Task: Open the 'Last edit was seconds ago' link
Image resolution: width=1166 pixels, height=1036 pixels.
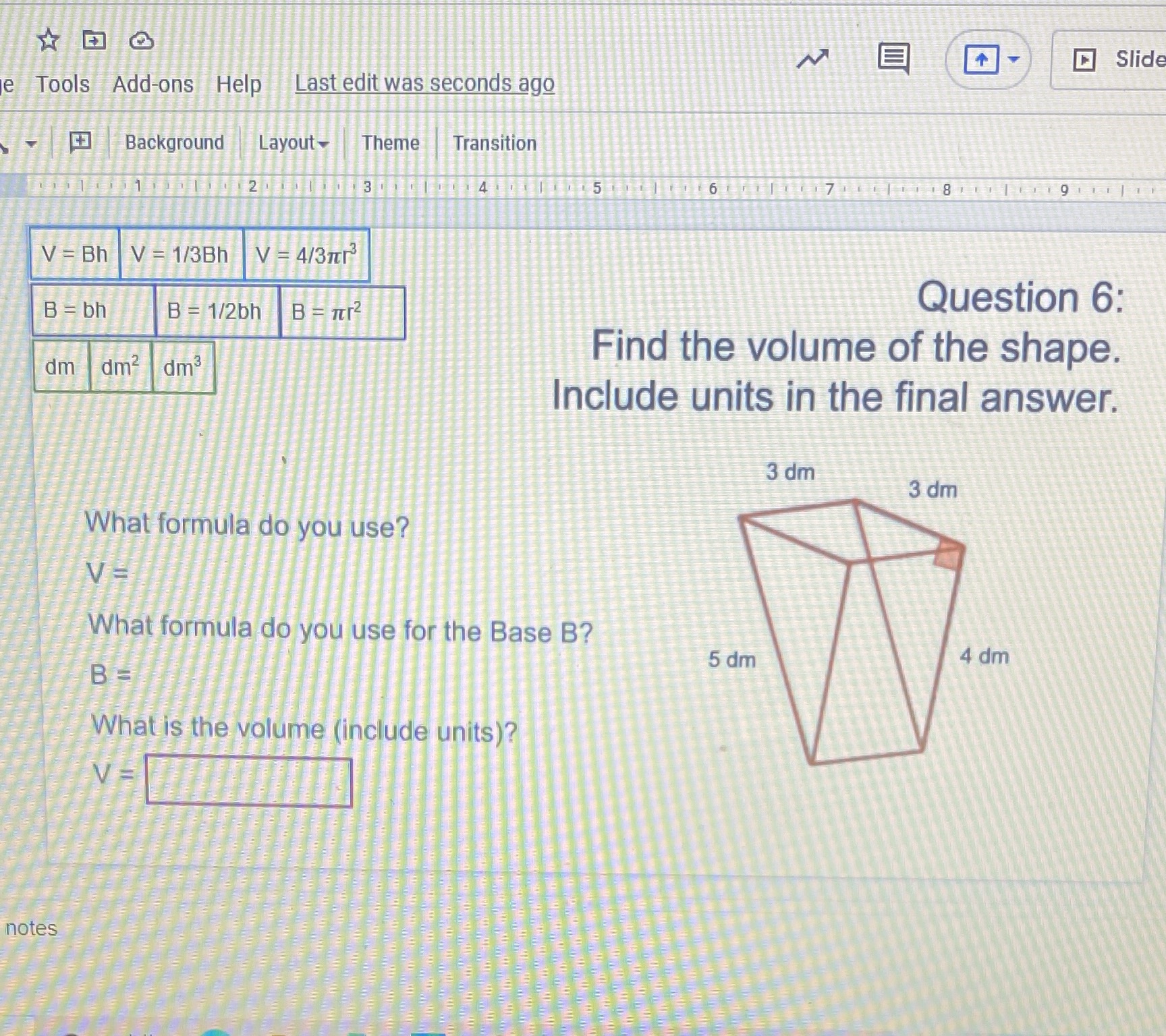Action: (x=424, y=84)
